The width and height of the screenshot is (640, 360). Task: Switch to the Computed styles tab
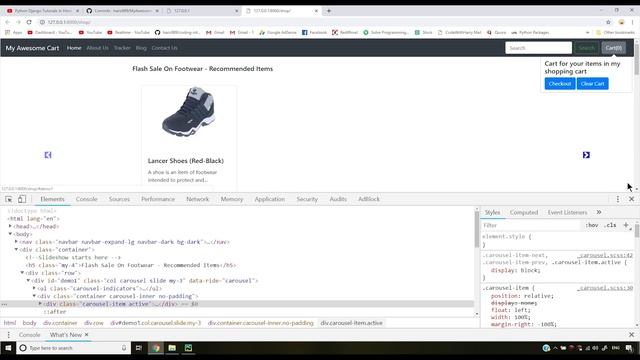pos(524,212)
